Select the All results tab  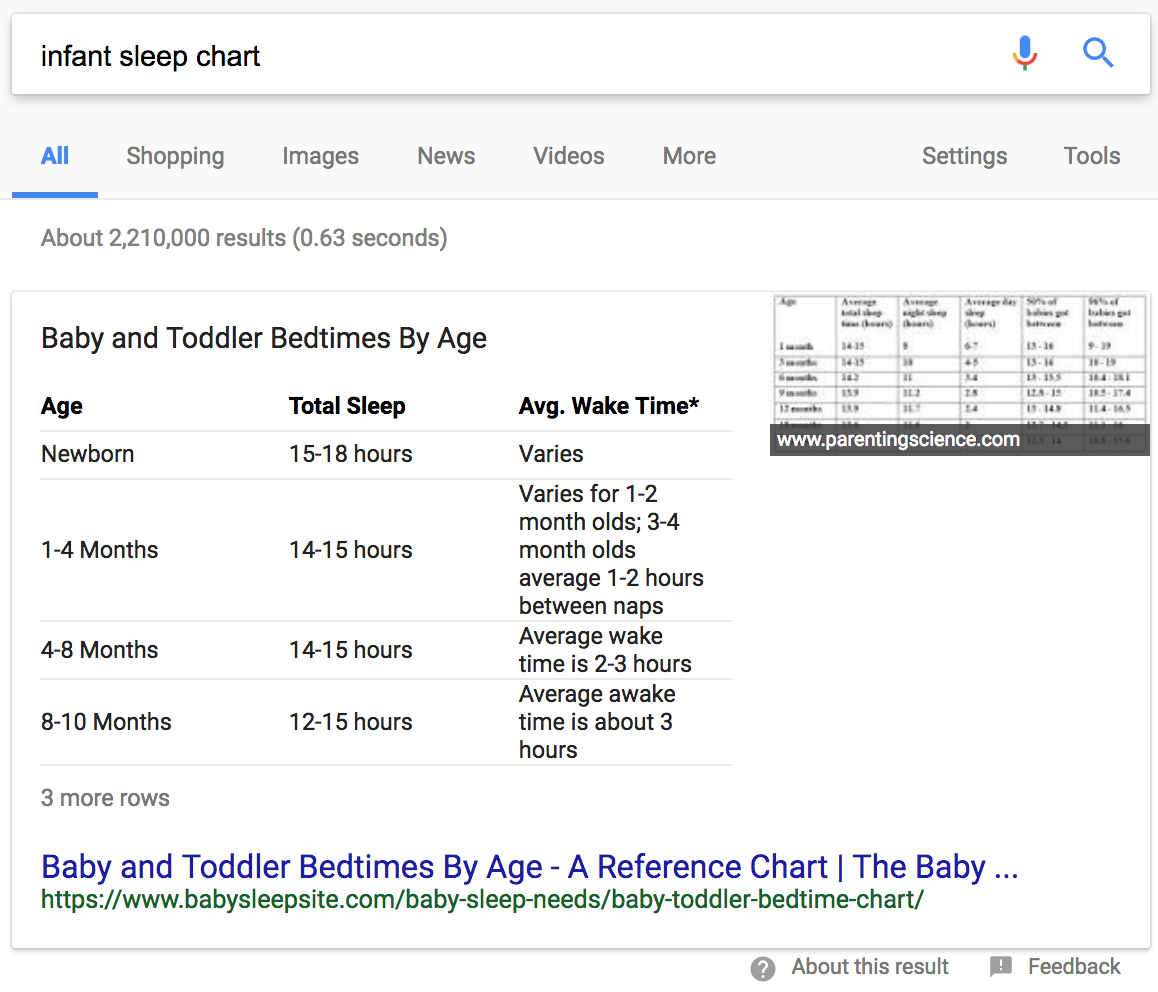click(x=55, y=156)
